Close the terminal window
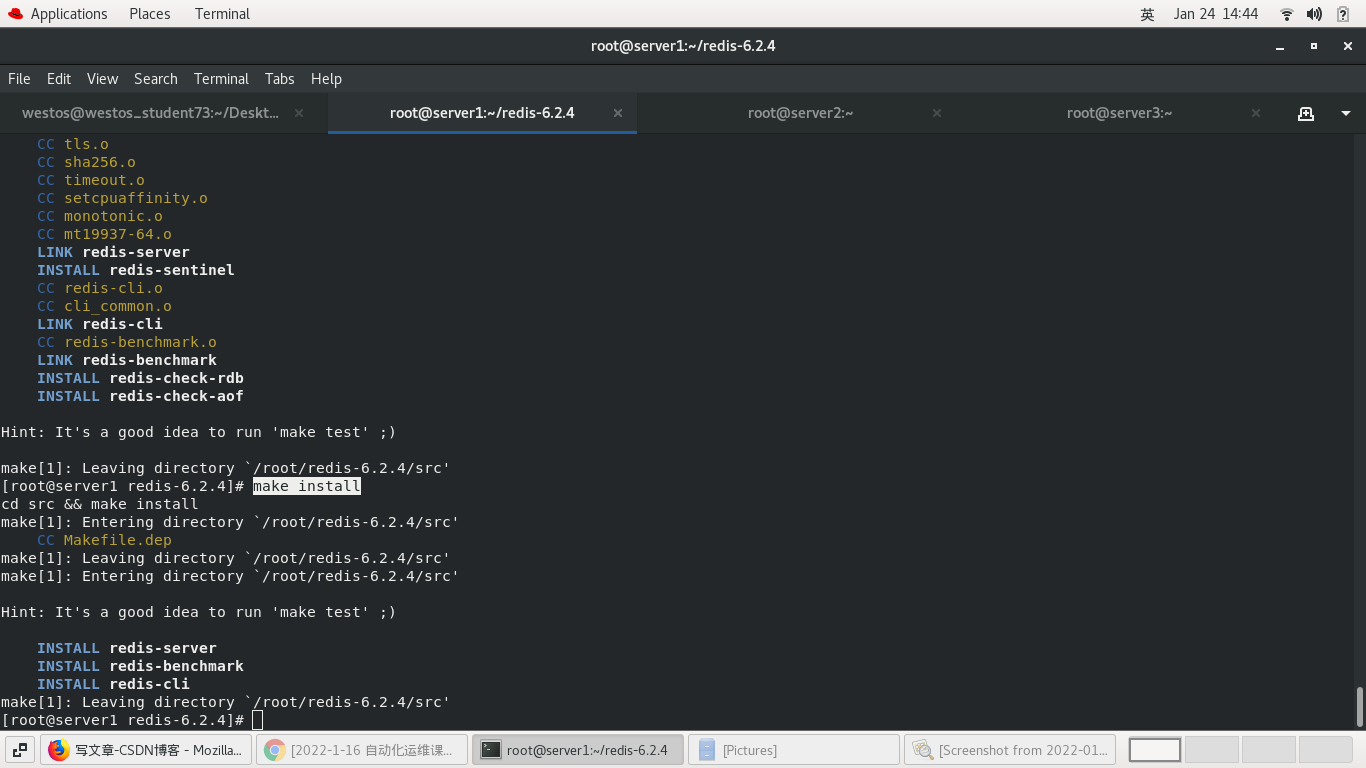The height and width of the screenshot is (768, 1366). point(1347,46)
